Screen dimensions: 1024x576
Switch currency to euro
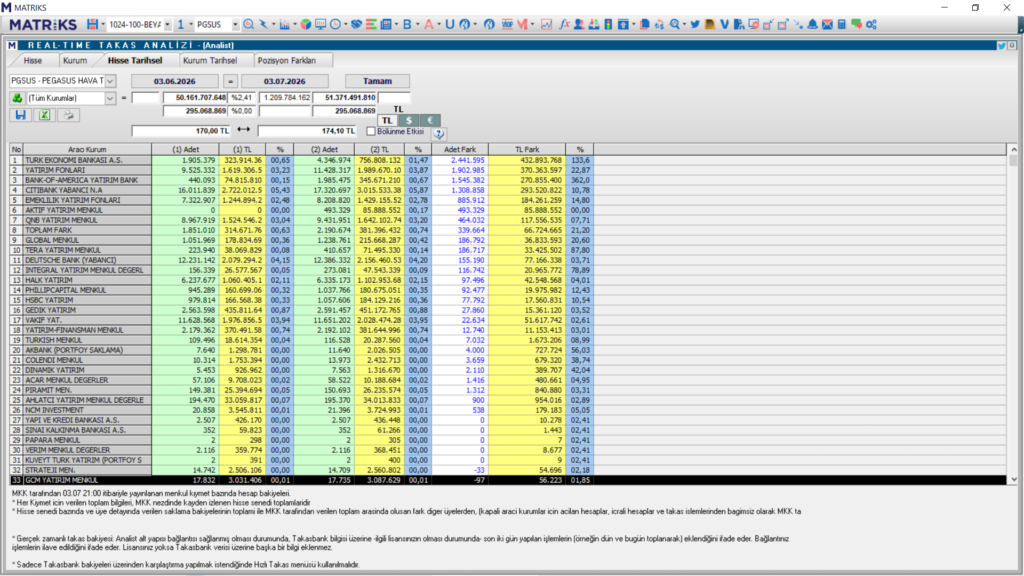(x=430, y=120)
